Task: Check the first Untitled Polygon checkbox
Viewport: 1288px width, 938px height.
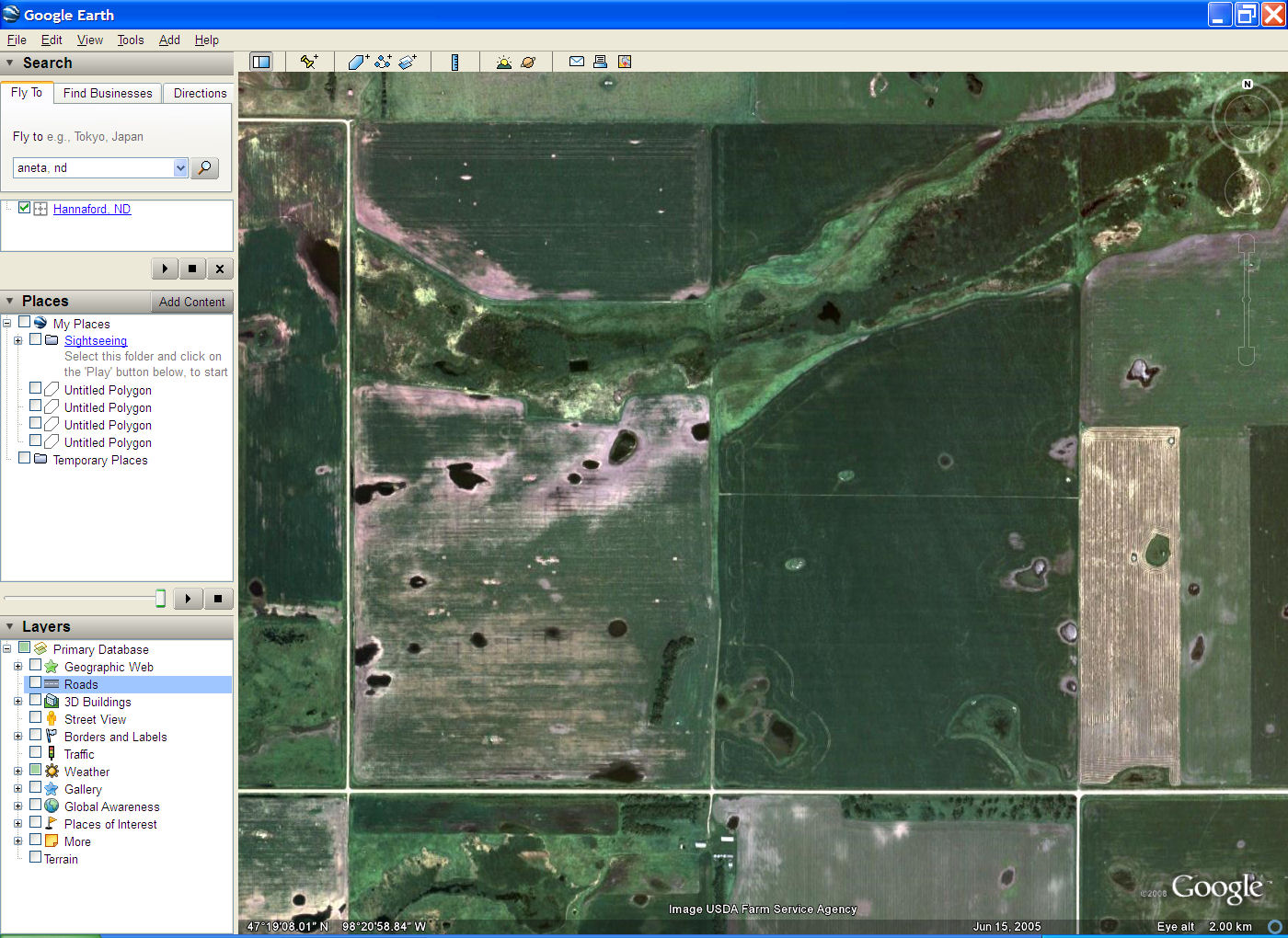Action: (35, 389)
